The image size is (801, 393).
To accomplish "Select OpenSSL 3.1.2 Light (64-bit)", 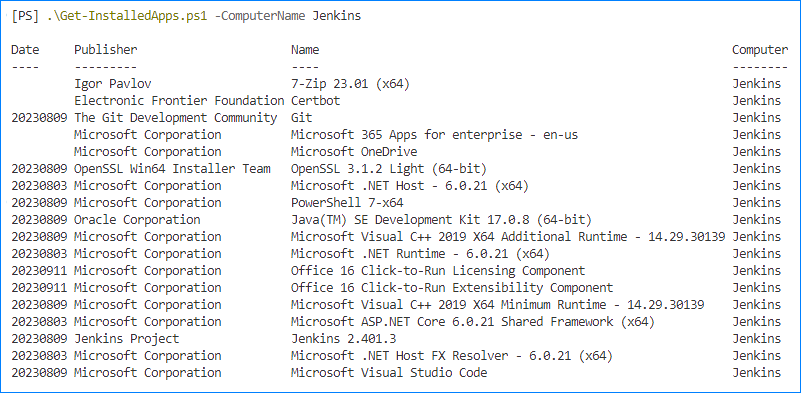I will point(389,169).
